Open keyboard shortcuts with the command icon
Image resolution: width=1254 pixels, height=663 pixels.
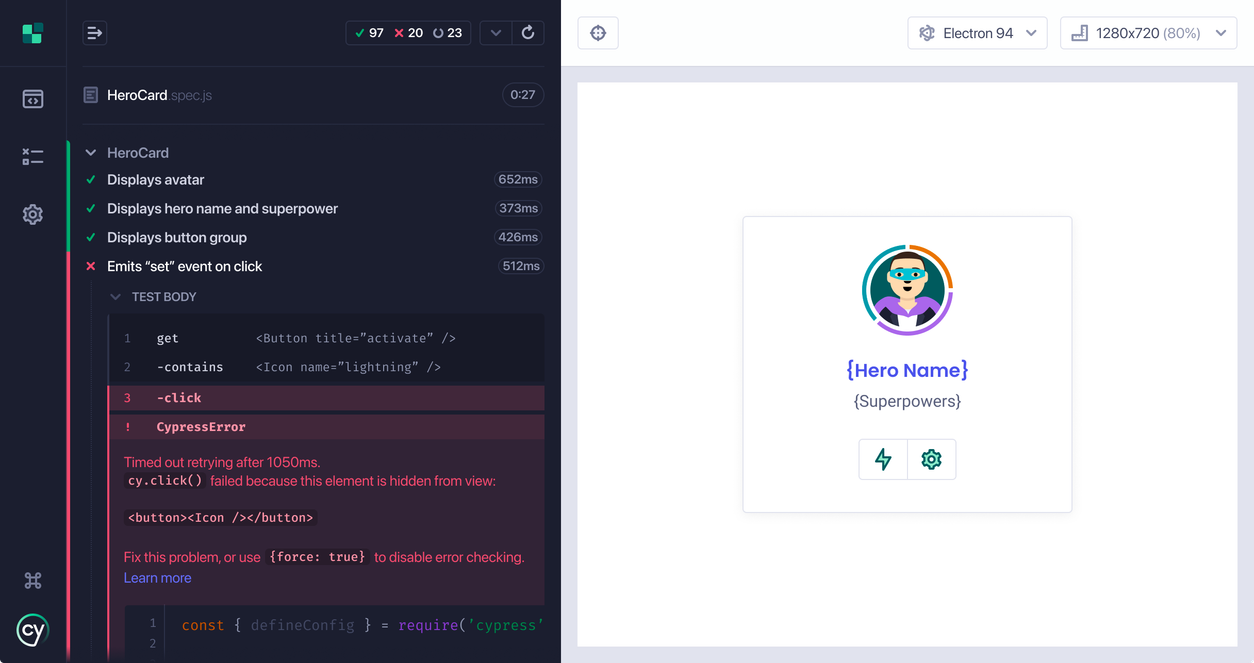[33, 580]
